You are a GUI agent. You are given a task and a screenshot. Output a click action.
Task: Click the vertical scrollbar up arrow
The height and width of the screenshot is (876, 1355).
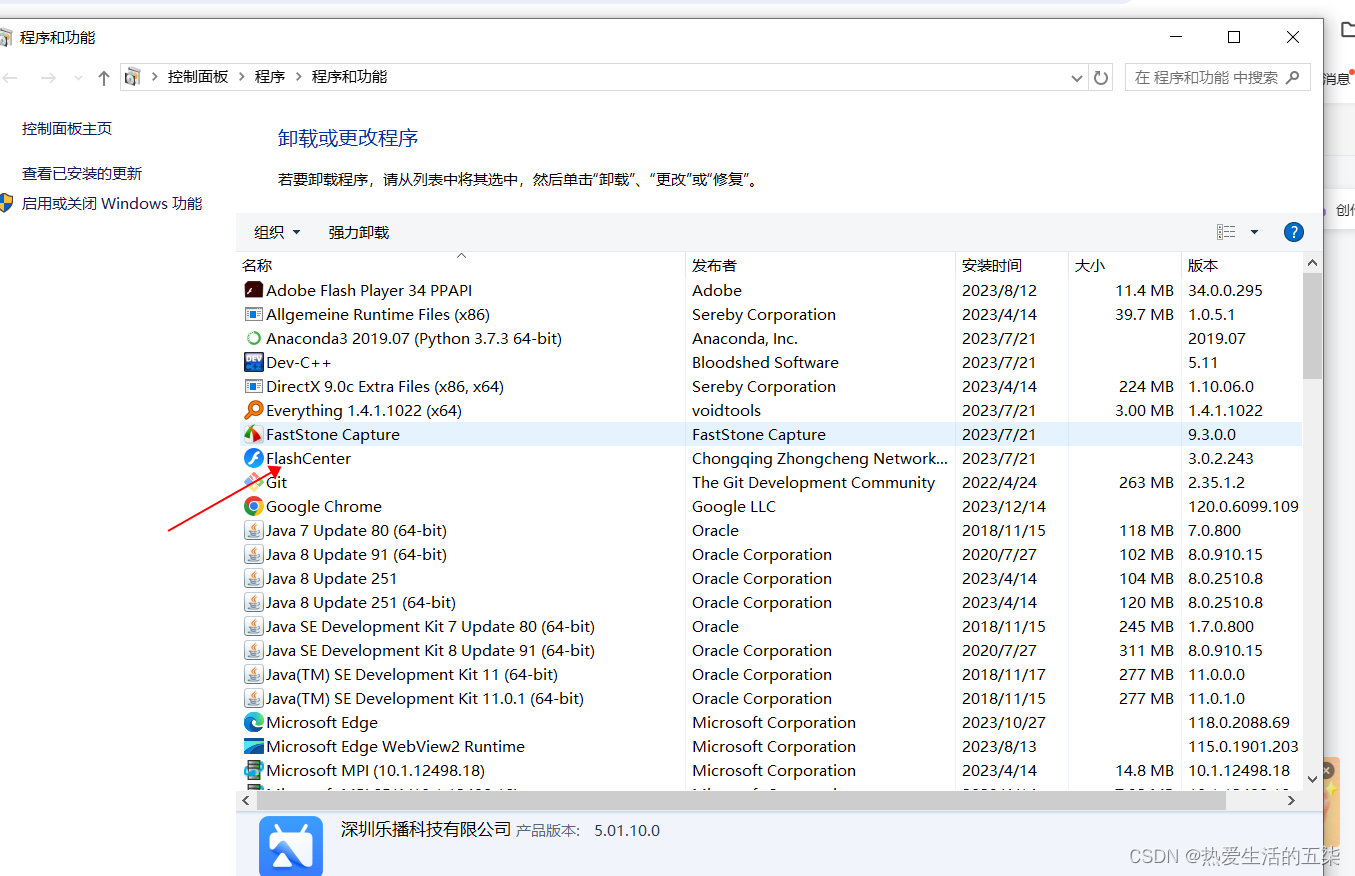1313,263
